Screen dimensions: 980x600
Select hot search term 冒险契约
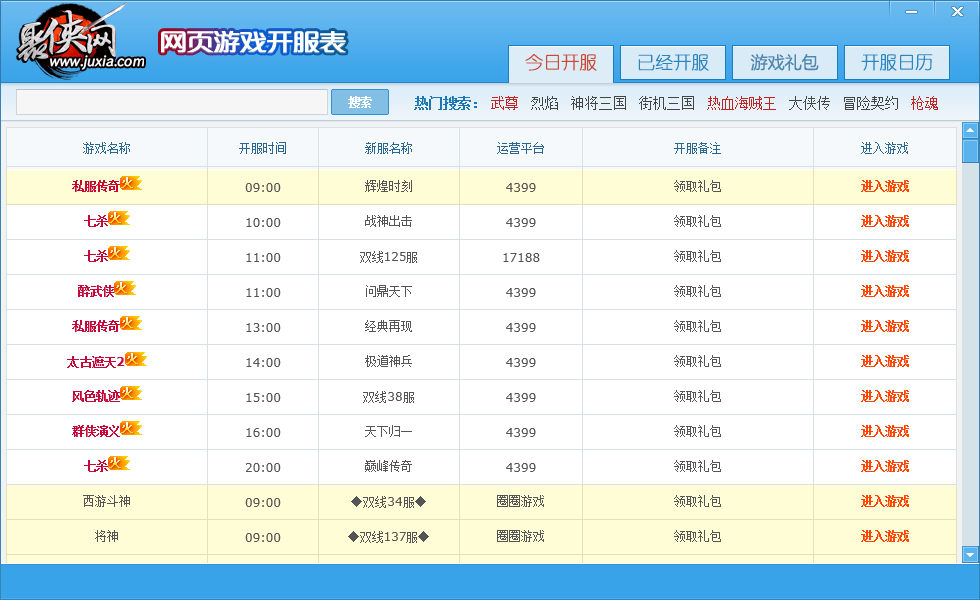tap(870, 103)
